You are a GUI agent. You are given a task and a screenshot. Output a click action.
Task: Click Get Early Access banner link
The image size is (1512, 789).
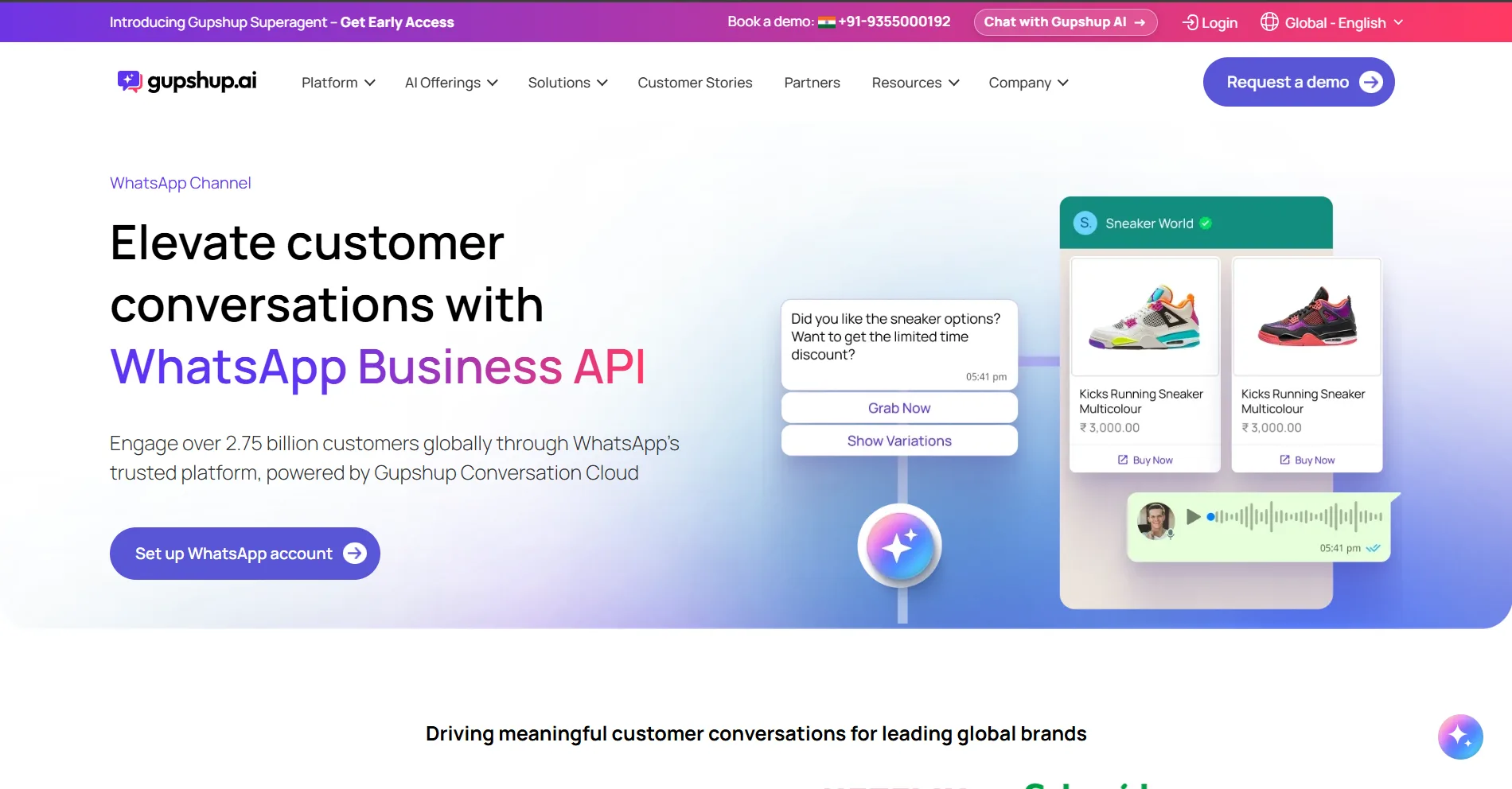[x=397, y=22]
